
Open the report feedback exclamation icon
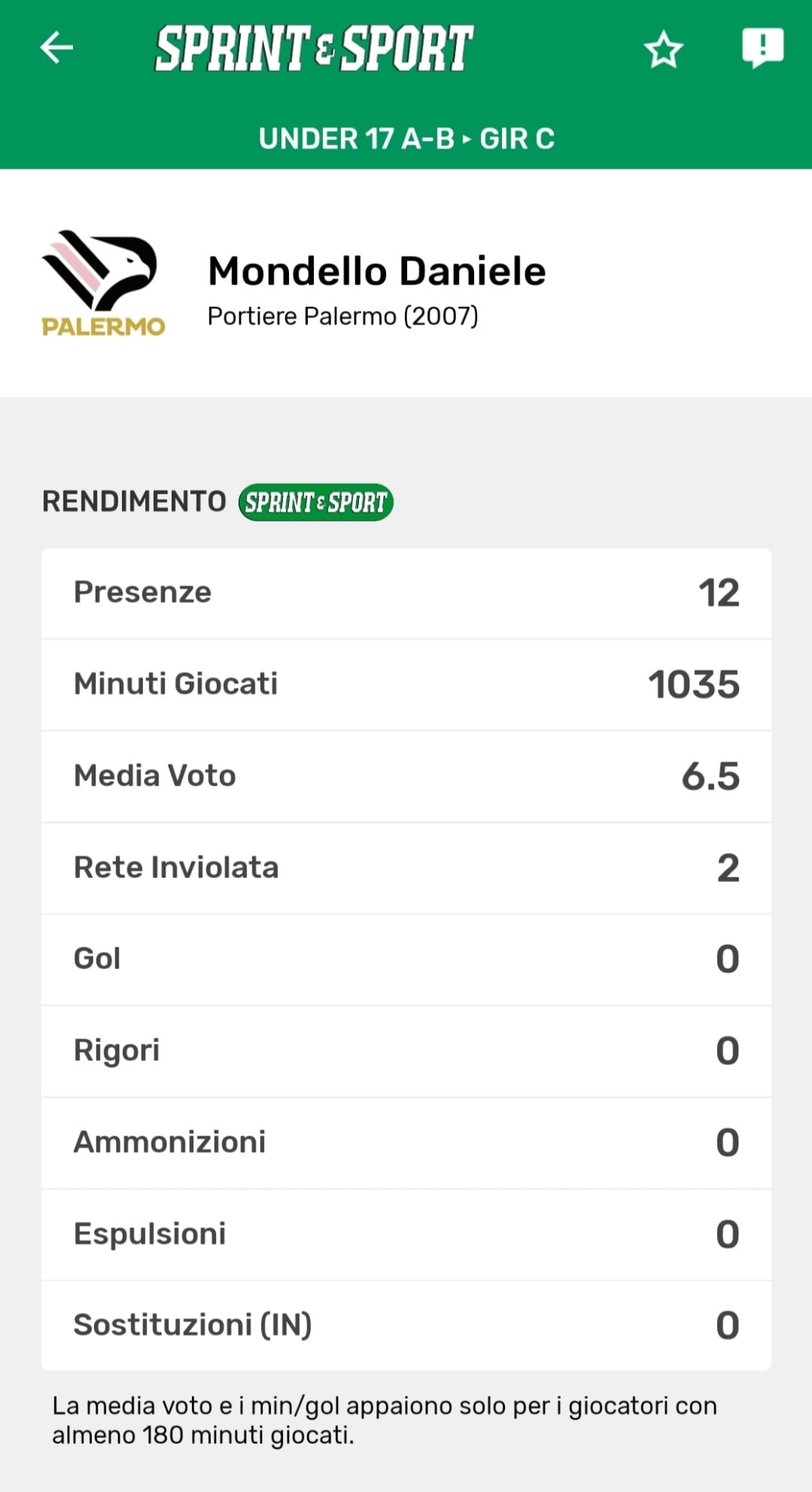762,47
